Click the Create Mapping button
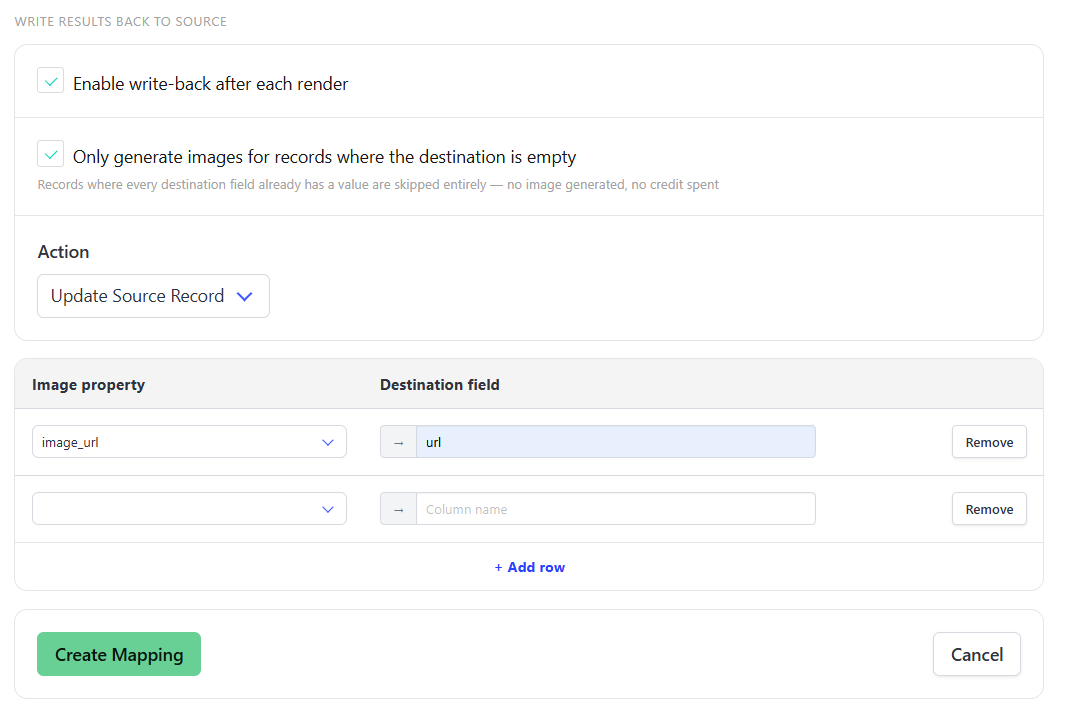The height and width of the screenshot is (714, 1072). coord(119,654)
